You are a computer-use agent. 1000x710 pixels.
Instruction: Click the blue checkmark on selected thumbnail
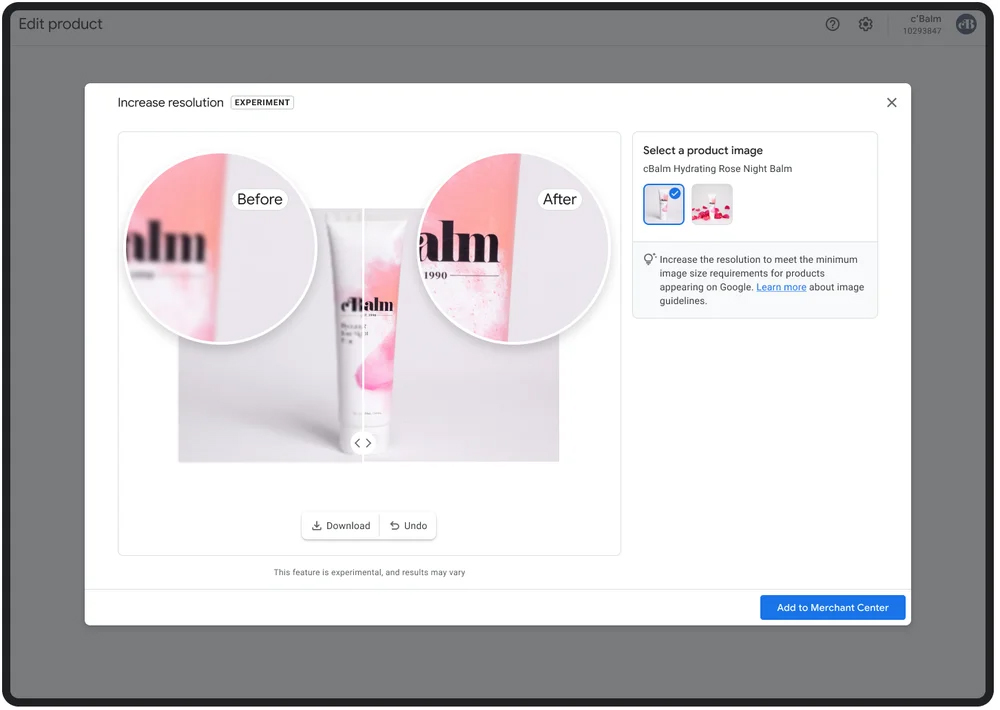coord(675,193)
